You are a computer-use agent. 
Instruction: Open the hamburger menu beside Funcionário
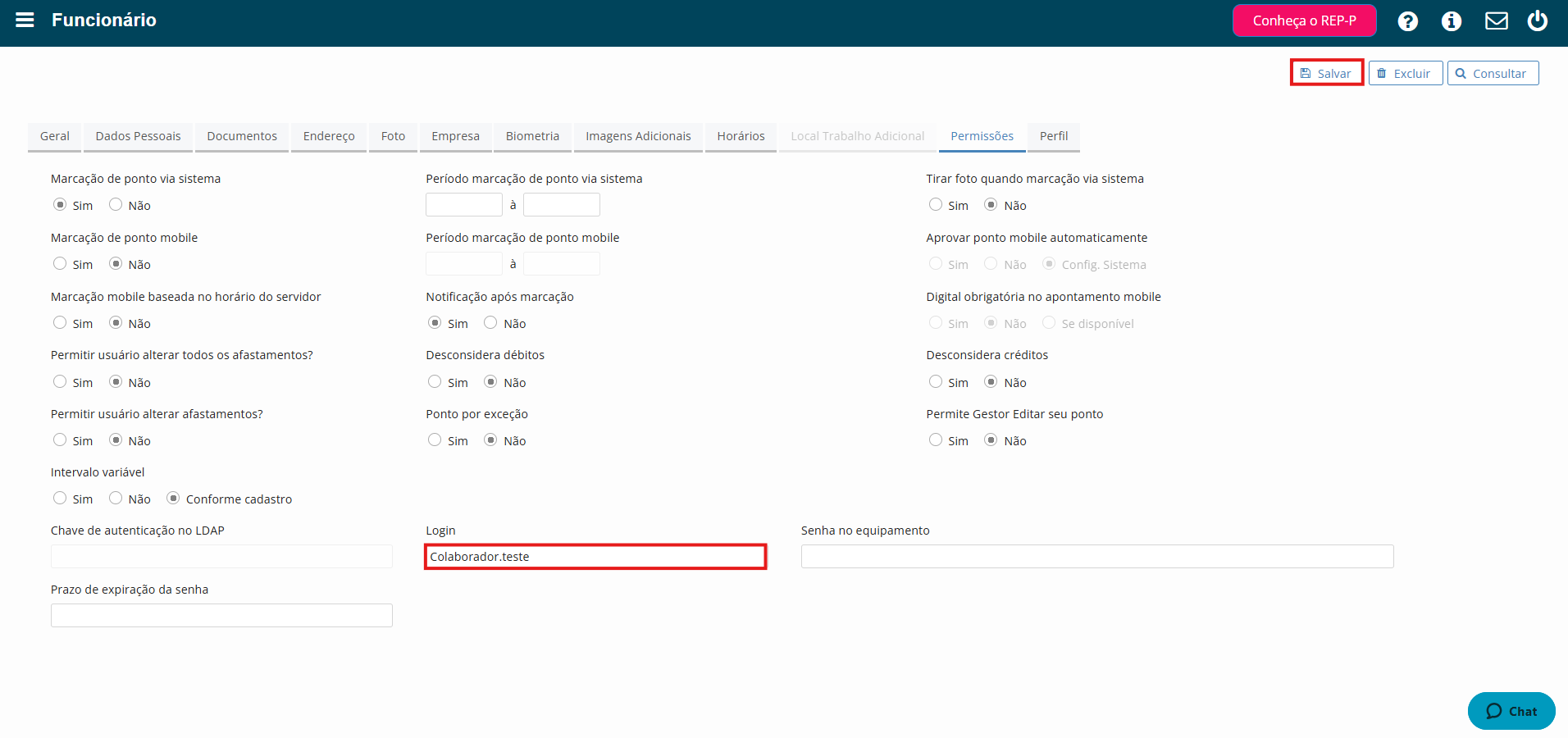click(25, 20)
